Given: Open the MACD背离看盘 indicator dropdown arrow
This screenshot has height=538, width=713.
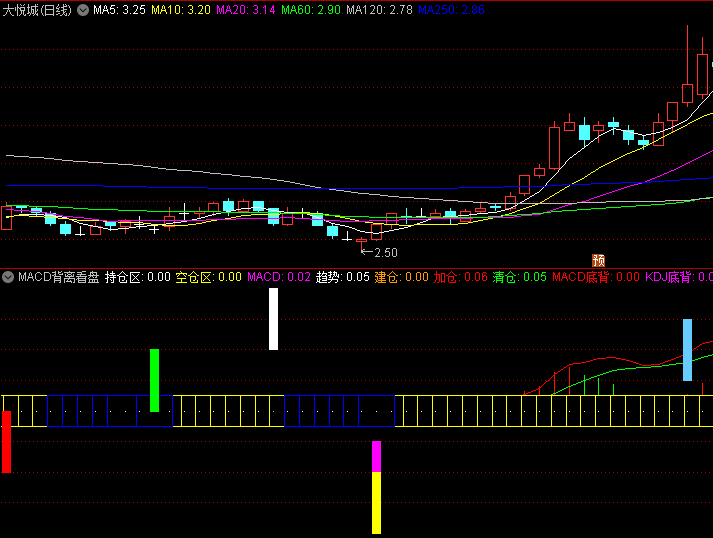Looking at the screenshot, I should click(8, 277).
